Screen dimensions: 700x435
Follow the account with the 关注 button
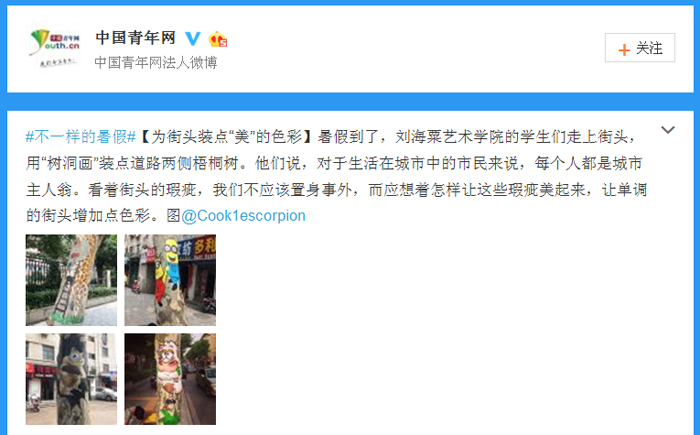640,48
